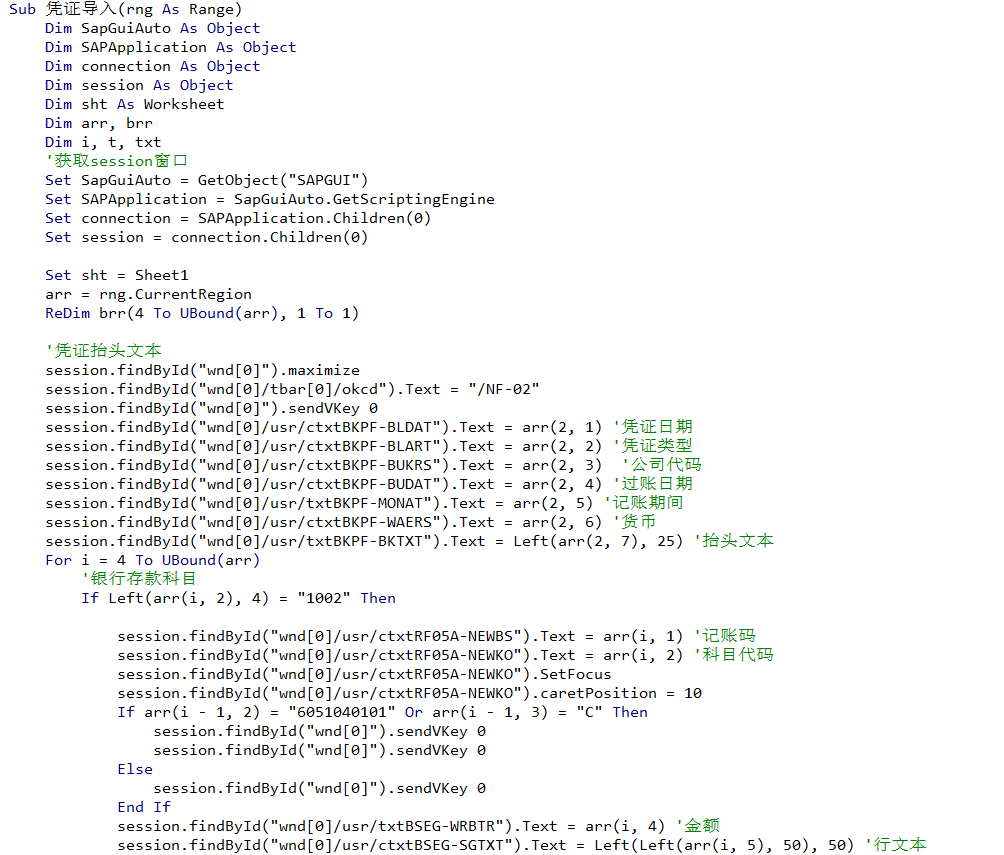The image size is (1004, 855).
Task: Click the 'Dim SAPApplication As Object' line
Action: click(170, 47)
